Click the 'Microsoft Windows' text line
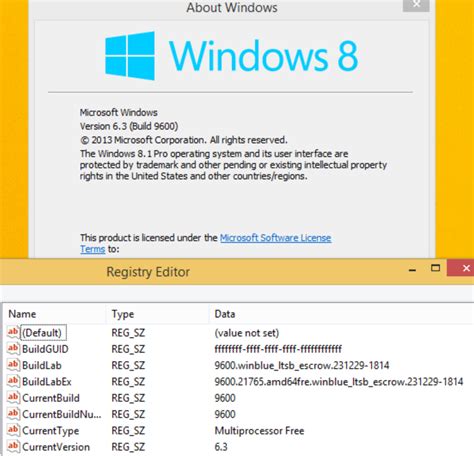This screenshot has height=456, width=474. point(118,112)
